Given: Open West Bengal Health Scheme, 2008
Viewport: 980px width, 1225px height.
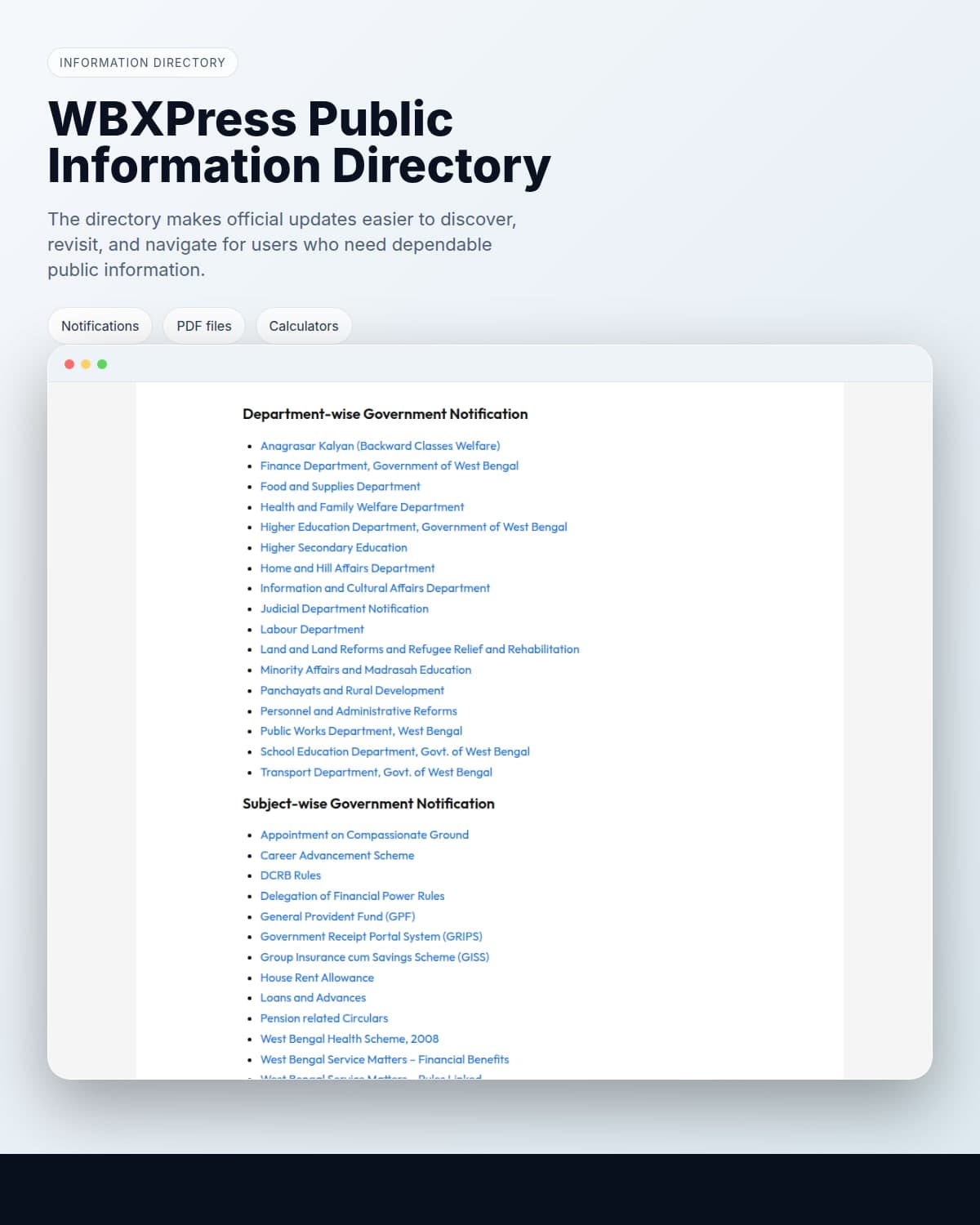Looking at the screenshot, I should point(349,1039).
